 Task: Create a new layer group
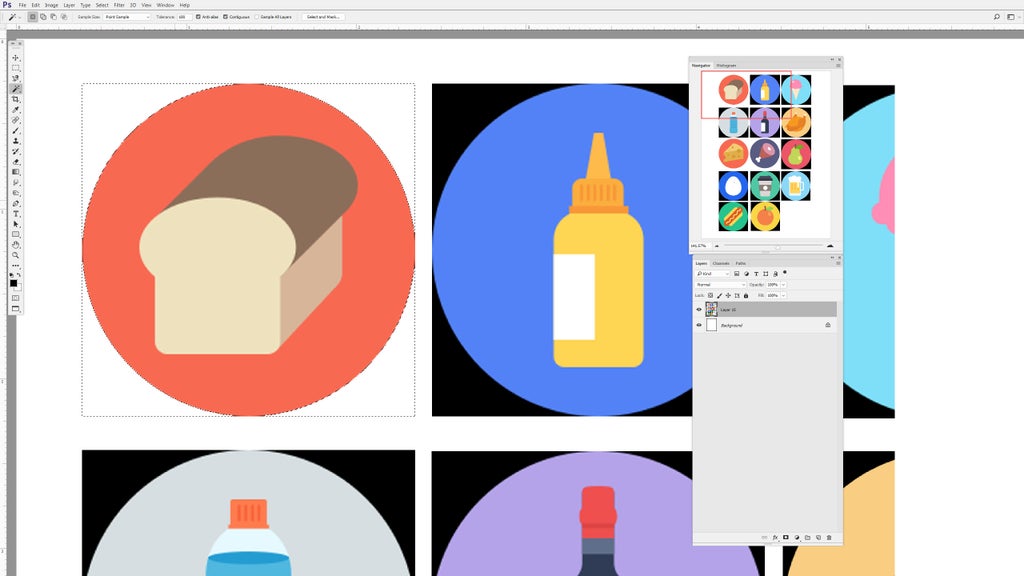[x=808, y=537]
